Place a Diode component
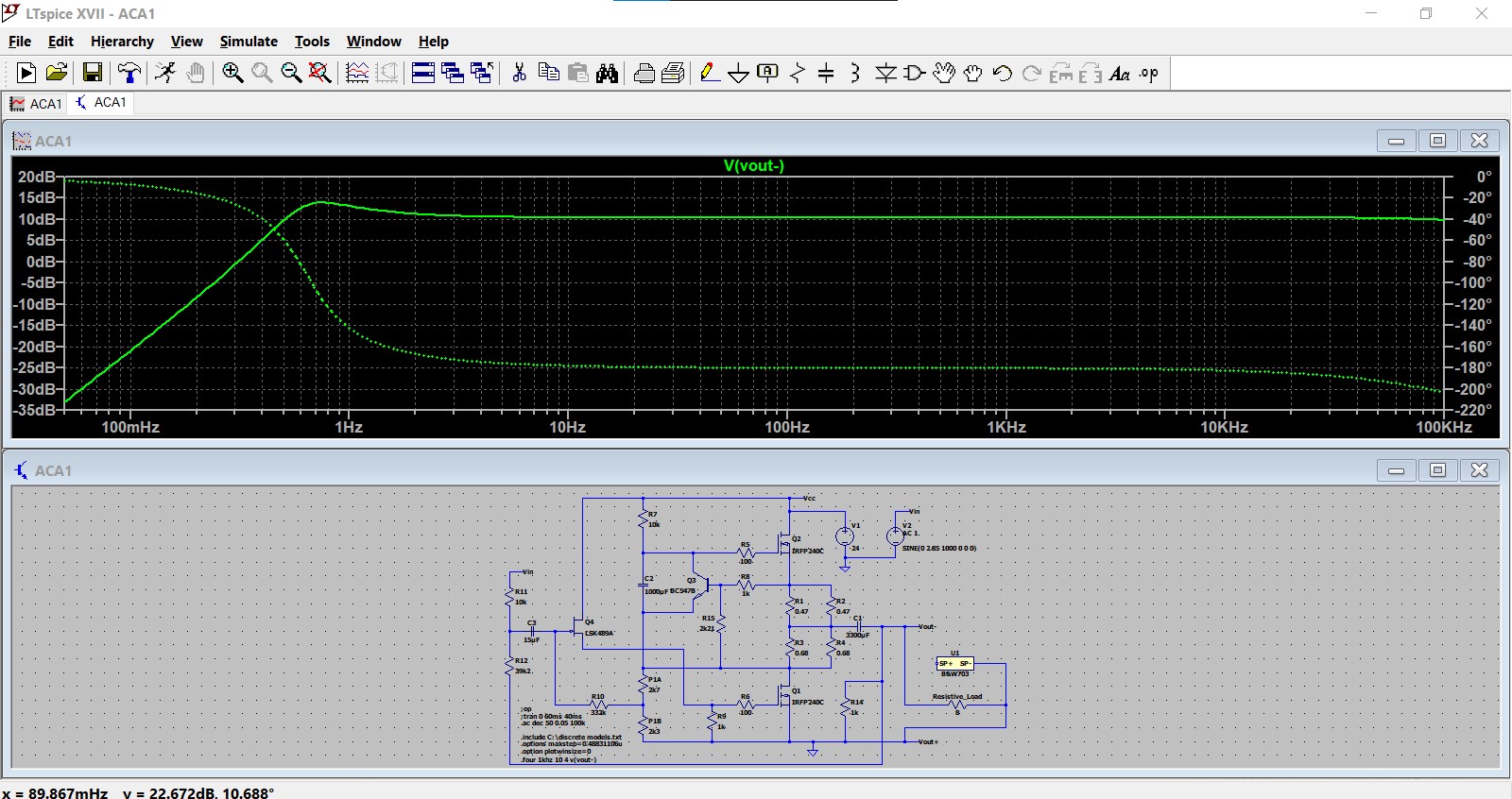The height and width of the screenshot is (799, 1512). coord(885,73)
